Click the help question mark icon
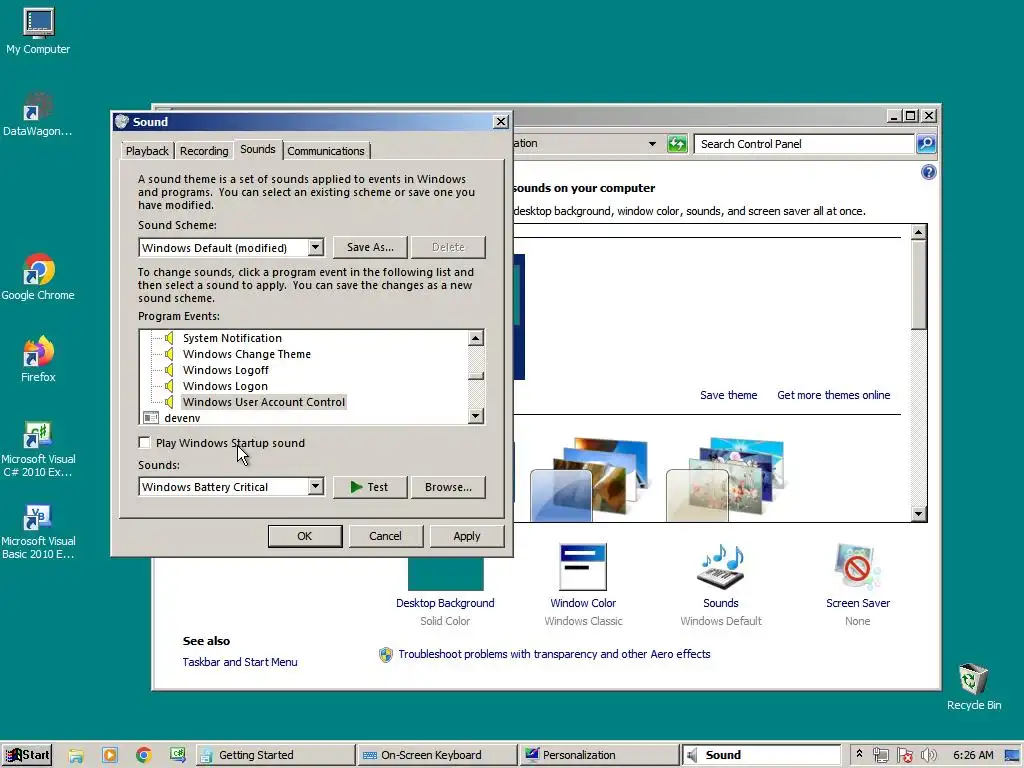The width and height of the screenshot is (1024, 768). [x=928, y=172]
